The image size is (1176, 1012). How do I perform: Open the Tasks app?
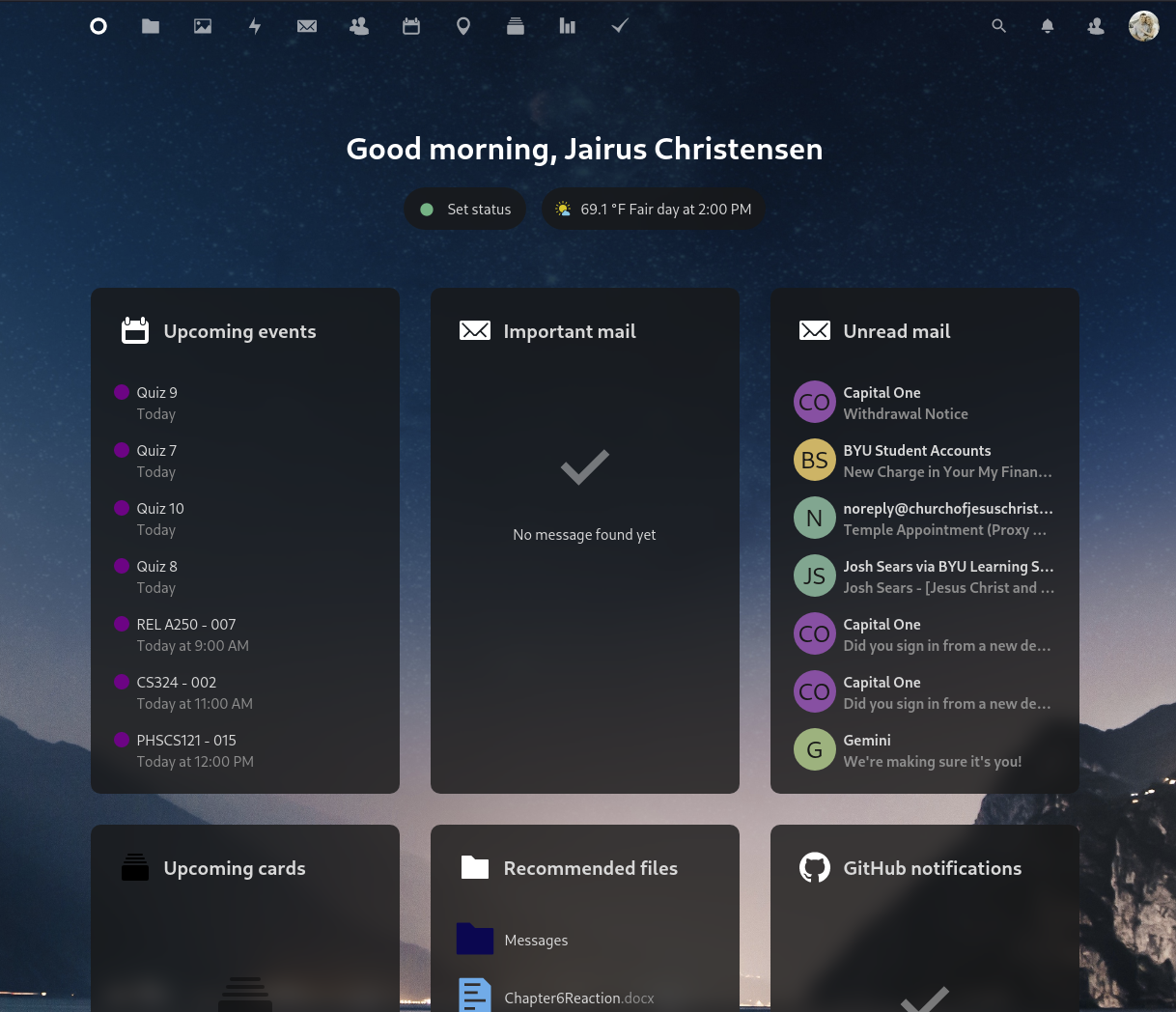pyautogui.click(x=619, y=26)
